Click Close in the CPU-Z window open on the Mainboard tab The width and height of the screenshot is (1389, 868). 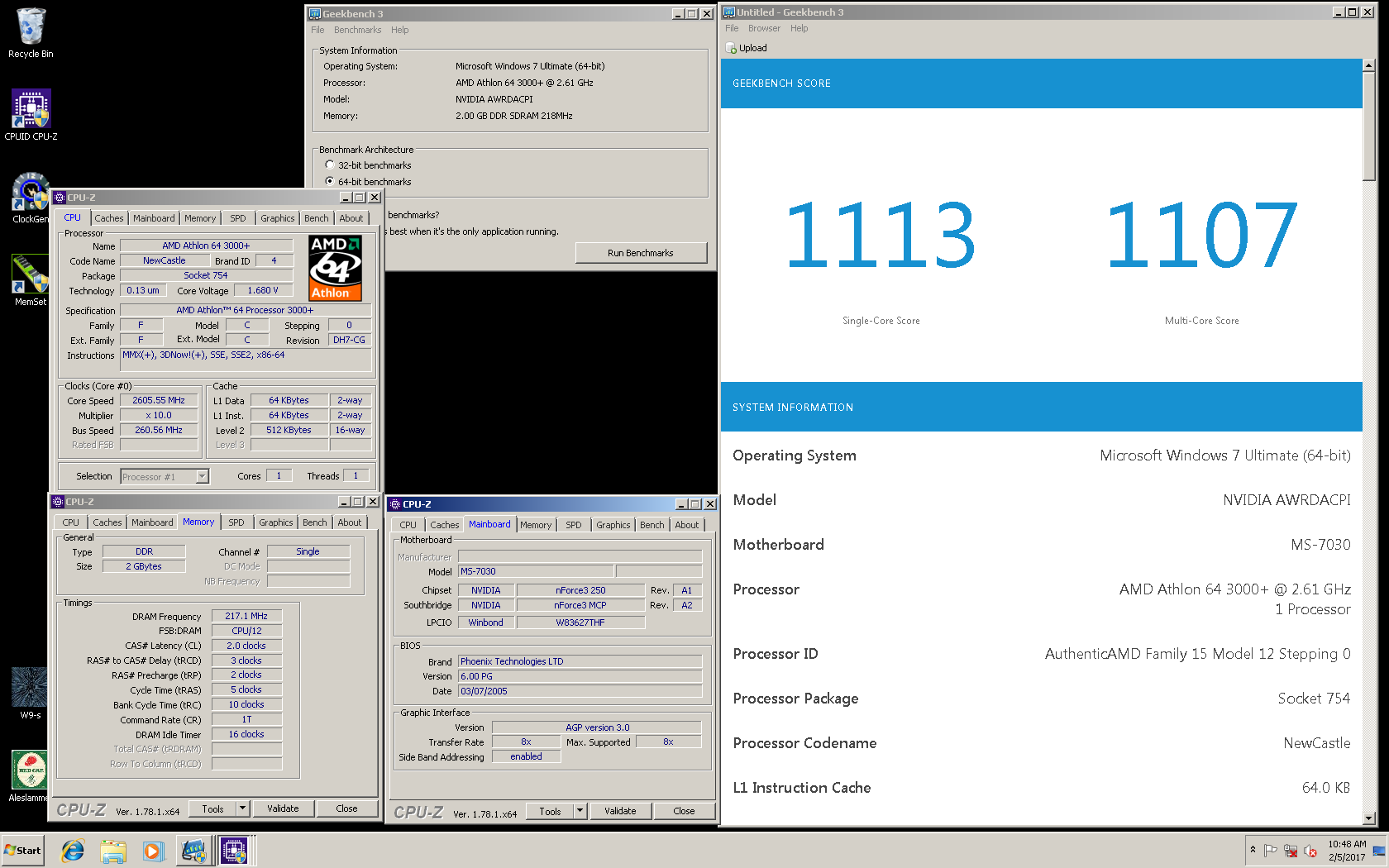pyautogui.click(x=685, y=811)
